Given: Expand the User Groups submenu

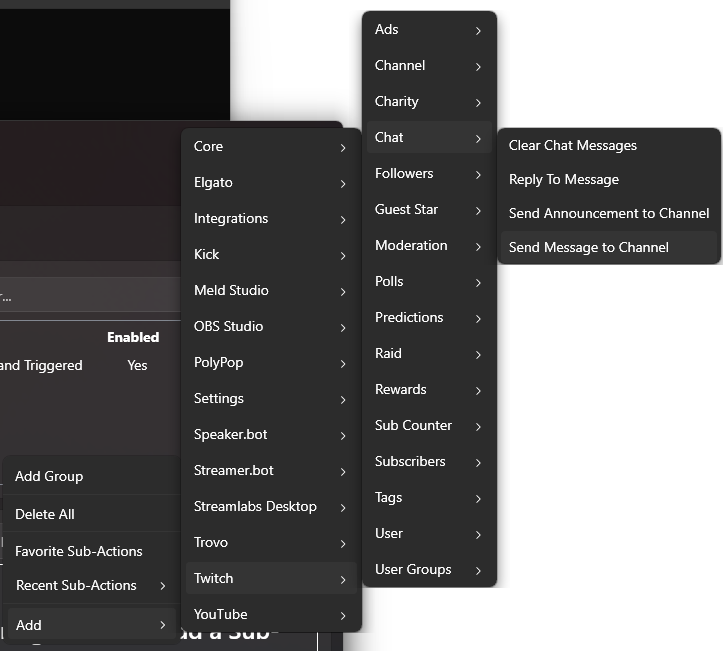Looking at the screenshot, I should pos(428,569).
